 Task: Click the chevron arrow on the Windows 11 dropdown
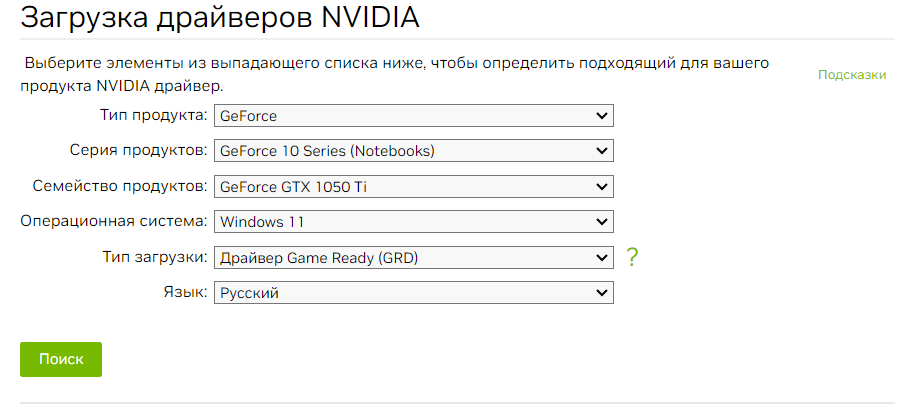(602, 221)
